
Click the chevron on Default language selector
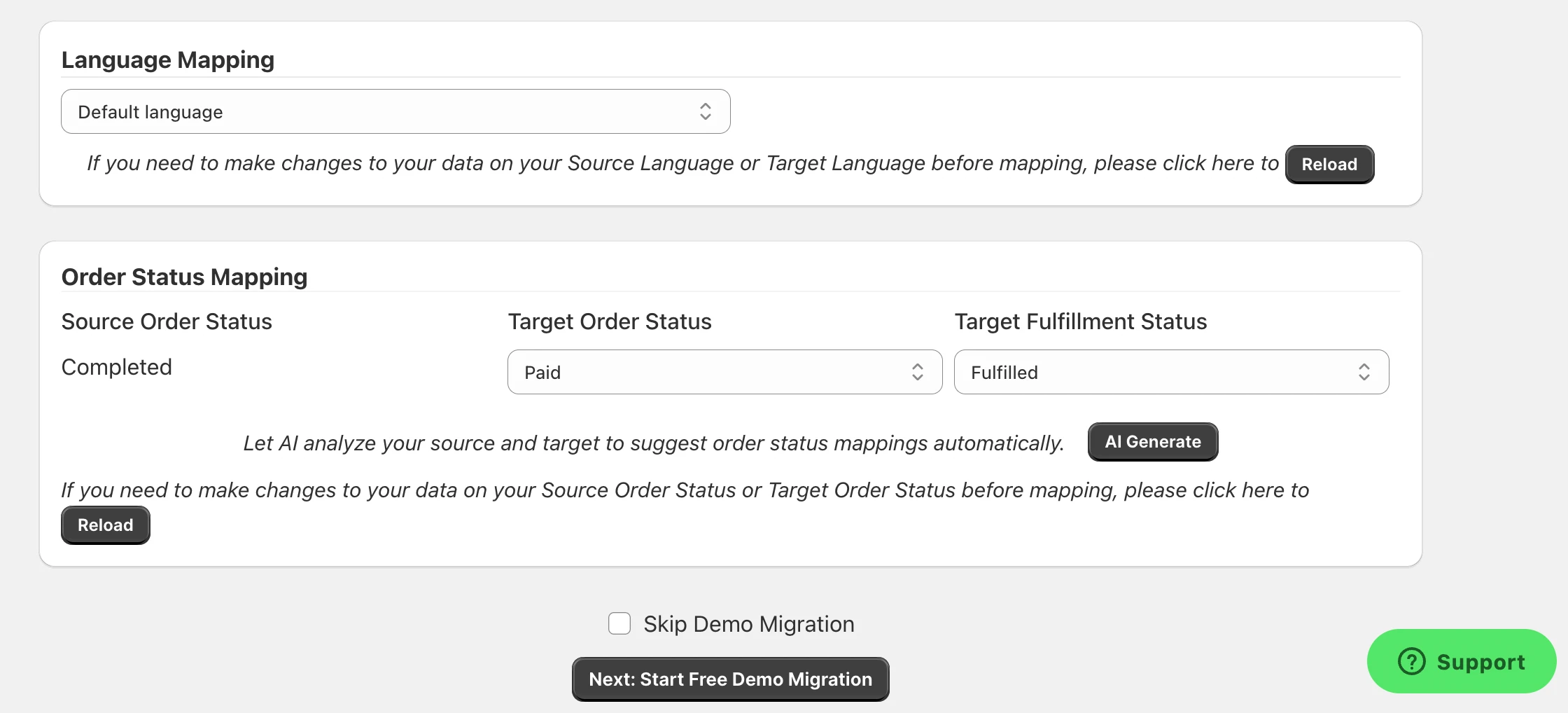pos(705,111)
